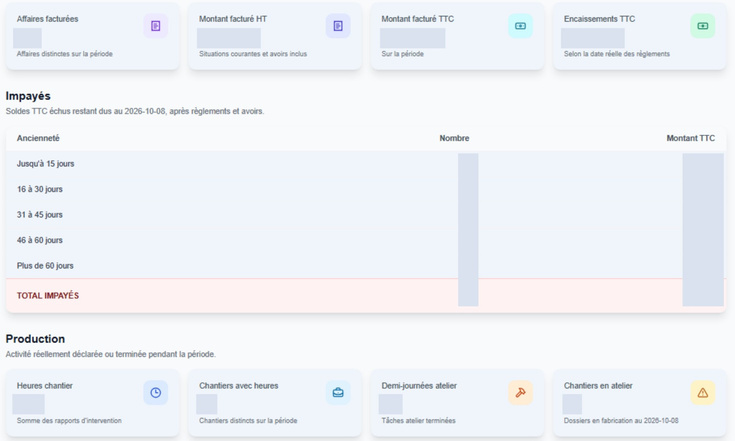Viewport: 735px width, 441px height.
Task: Select the 'Plus de 60 jours' row
Action: 366,266
